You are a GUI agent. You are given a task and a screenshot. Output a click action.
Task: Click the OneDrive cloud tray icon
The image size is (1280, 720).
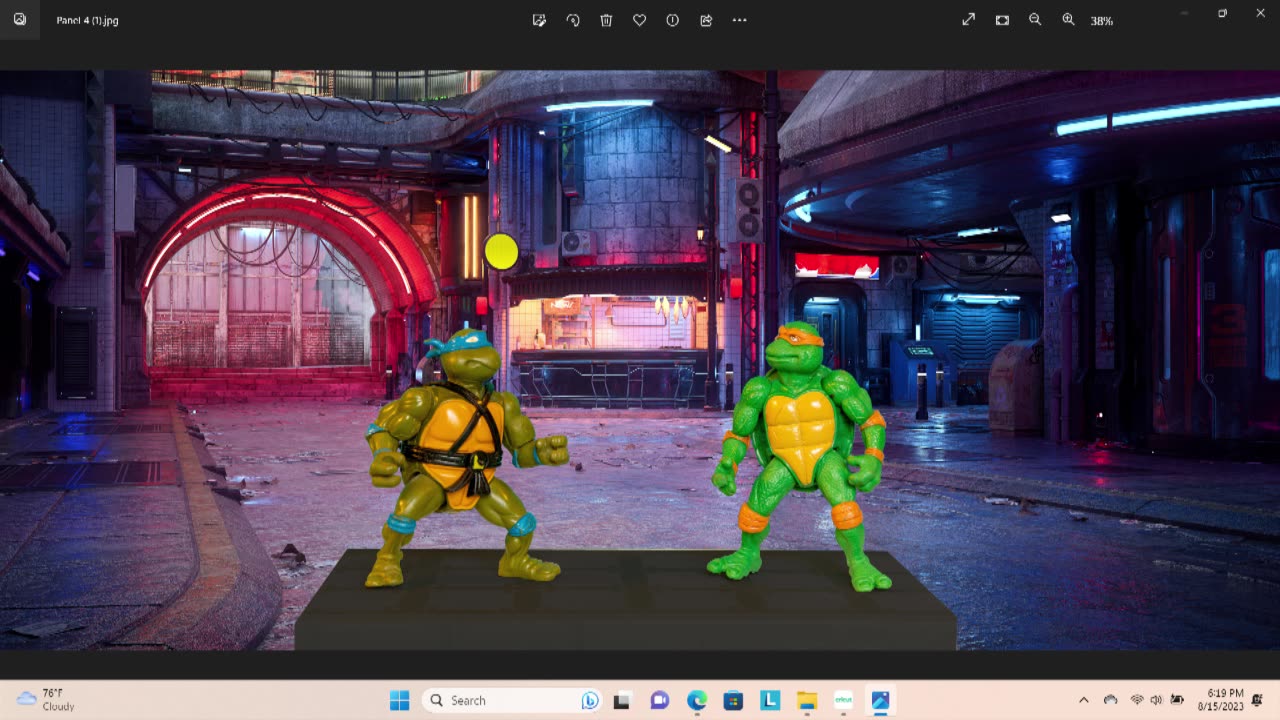[1110, 700]
